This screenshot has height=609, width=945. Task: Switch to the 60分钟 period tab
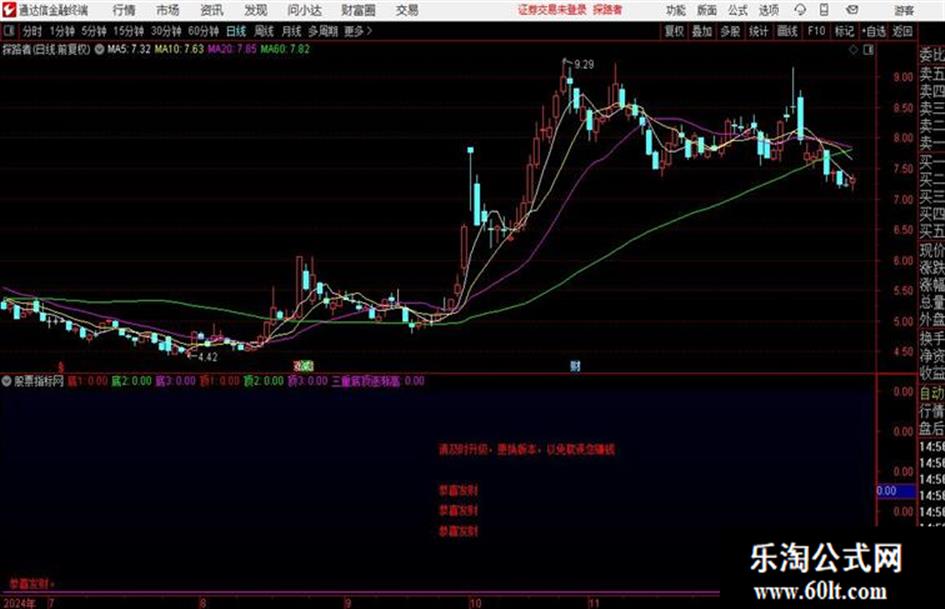(203, 31)
